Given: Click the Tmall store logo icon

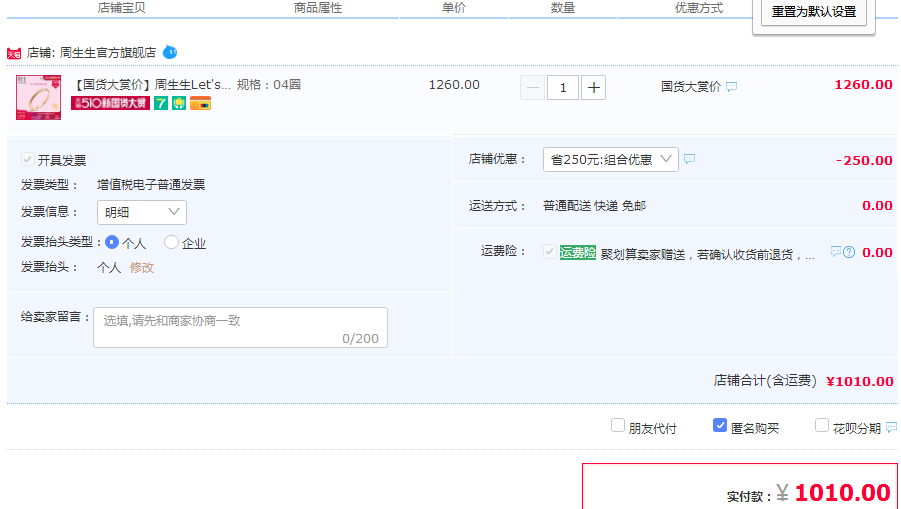Looking at the screenshot, I should pyautogui.click(x=14, y=53).
